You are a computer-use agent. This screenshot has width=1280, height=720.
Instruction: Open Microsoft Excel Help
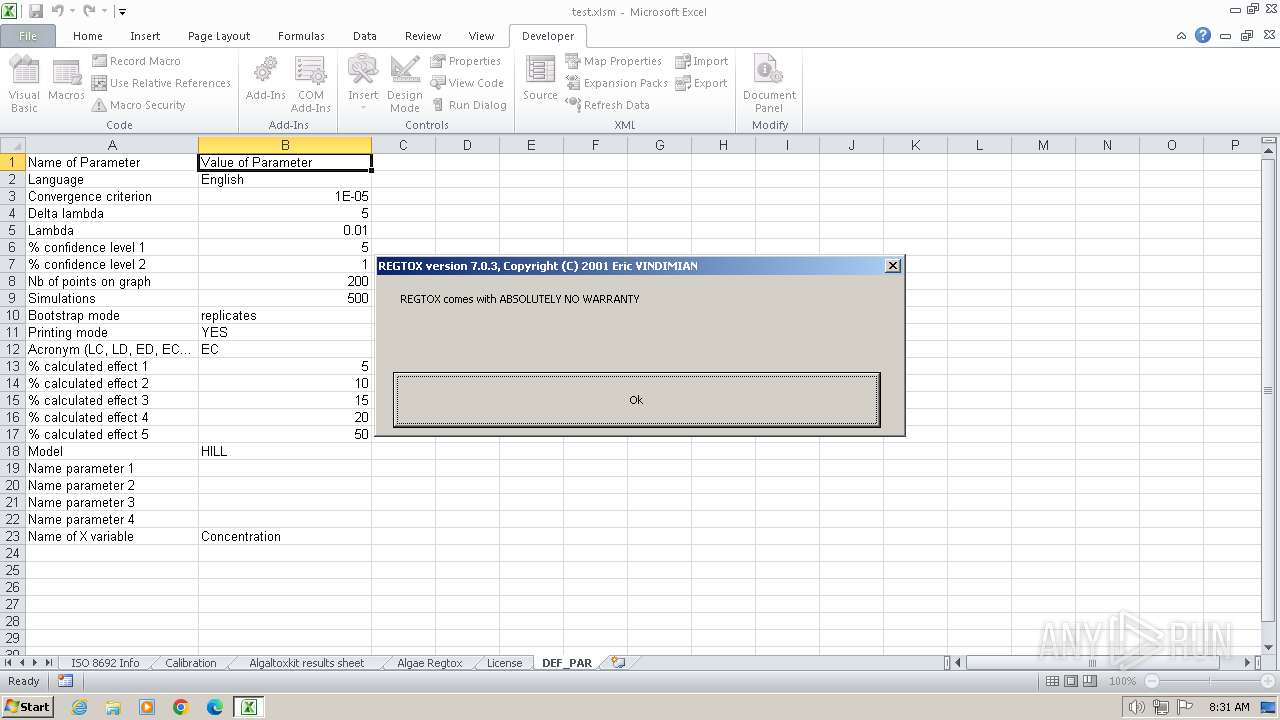(1203, 35)
